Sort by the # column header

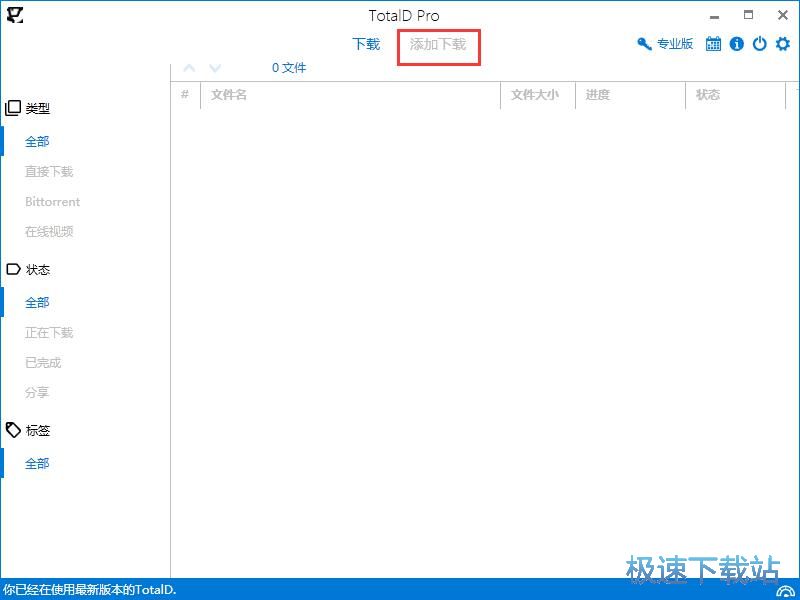tap(185, 94)
